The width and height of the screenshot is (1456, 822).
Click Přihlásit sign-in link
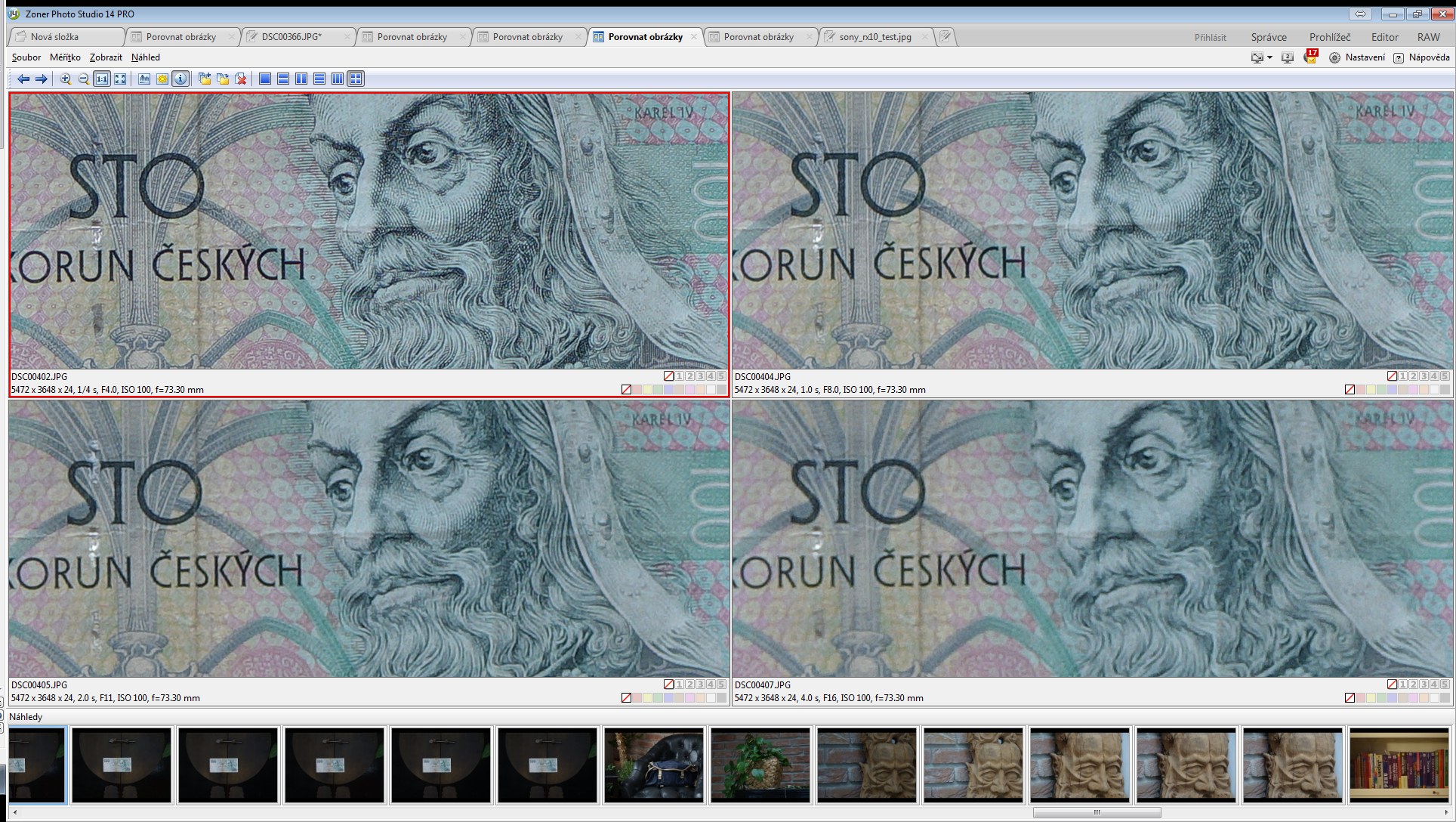click(x=1211, y=37)
